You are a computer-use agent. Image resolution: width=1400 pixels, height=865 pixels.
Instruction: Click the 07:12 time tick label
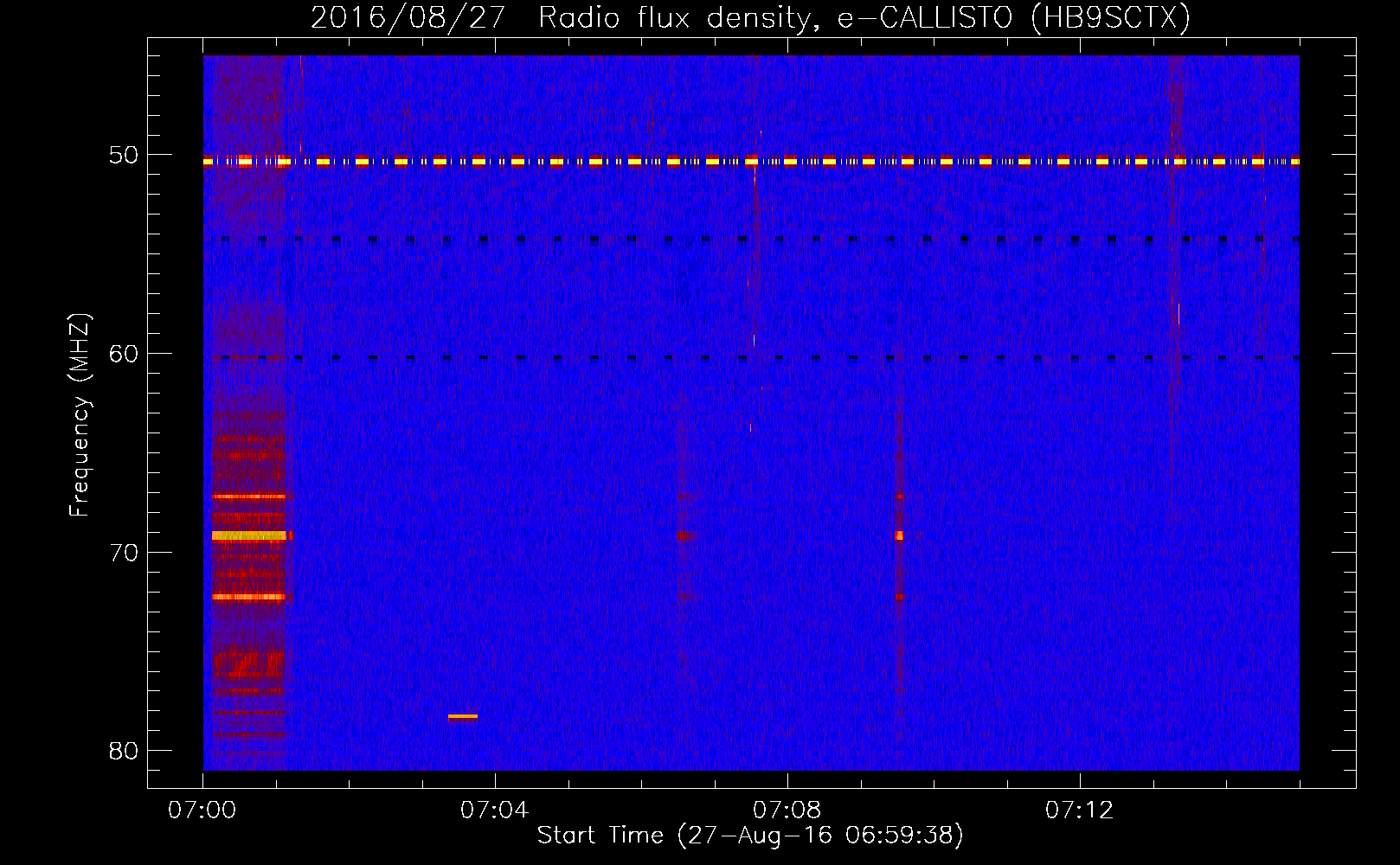[1080, 811]
